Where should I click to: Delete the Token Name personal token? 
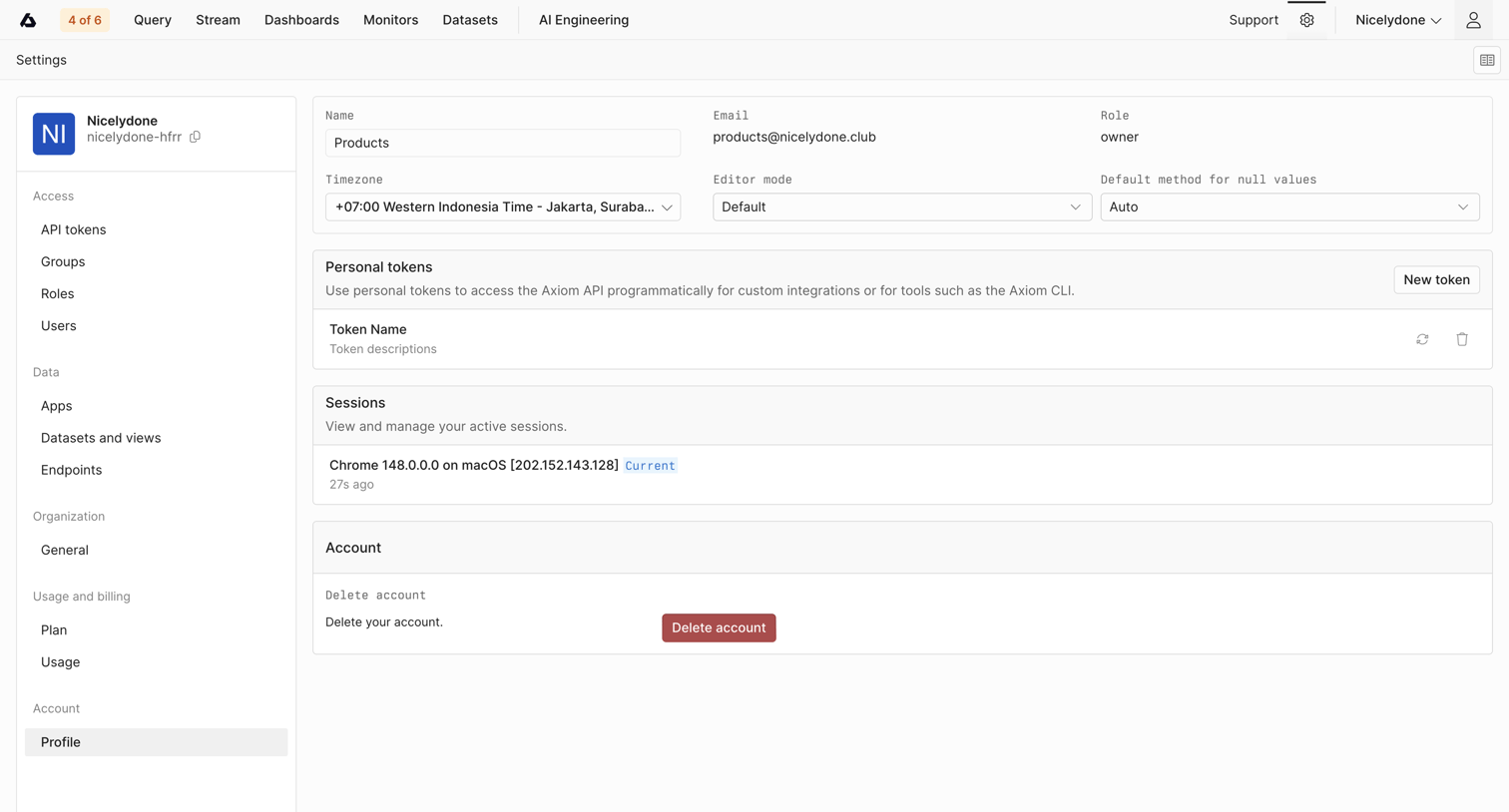(x=1462, y=339)
